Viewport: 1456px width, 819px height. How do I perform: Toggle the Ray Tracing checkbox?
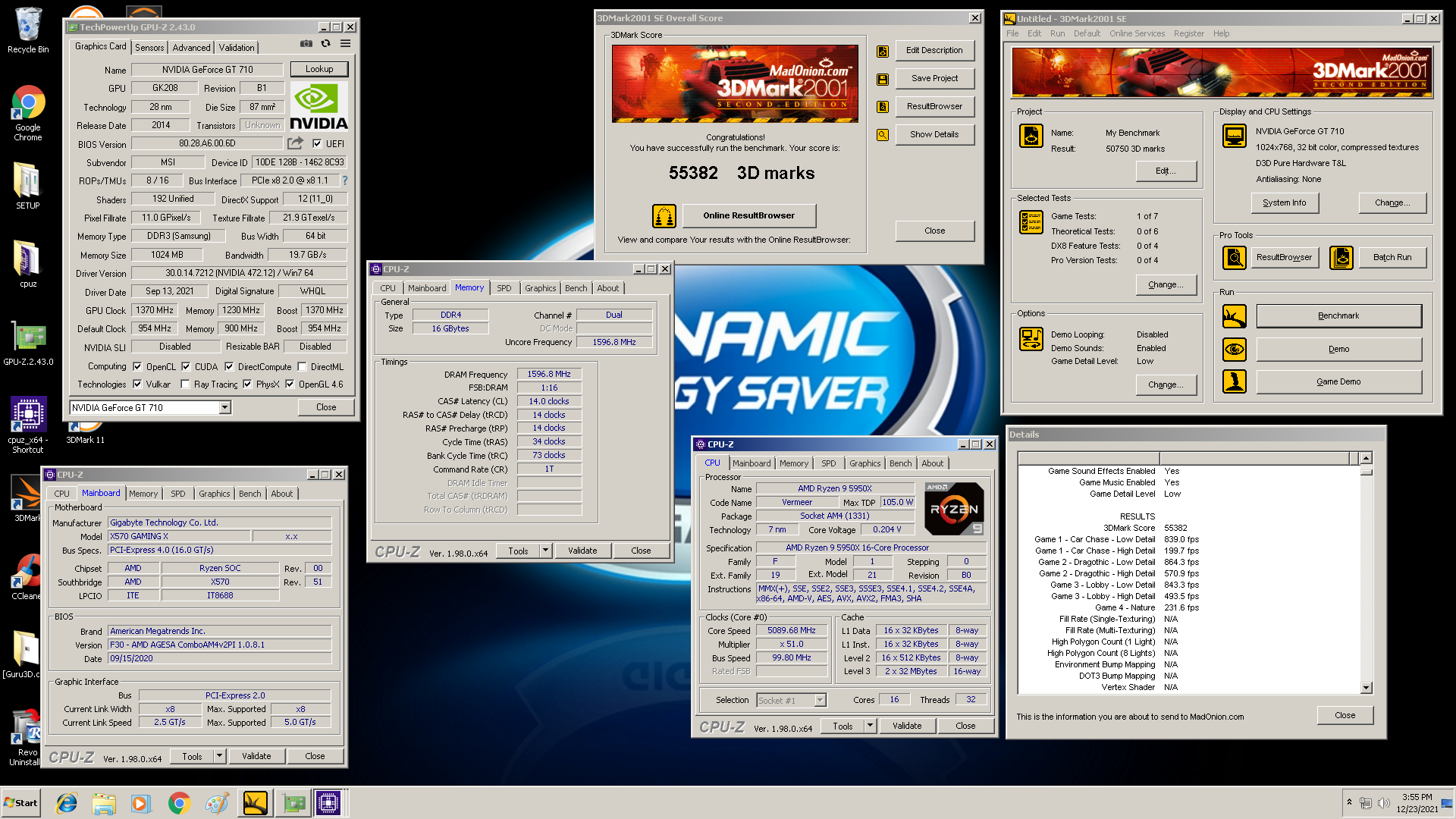click(x=185, y=384)
